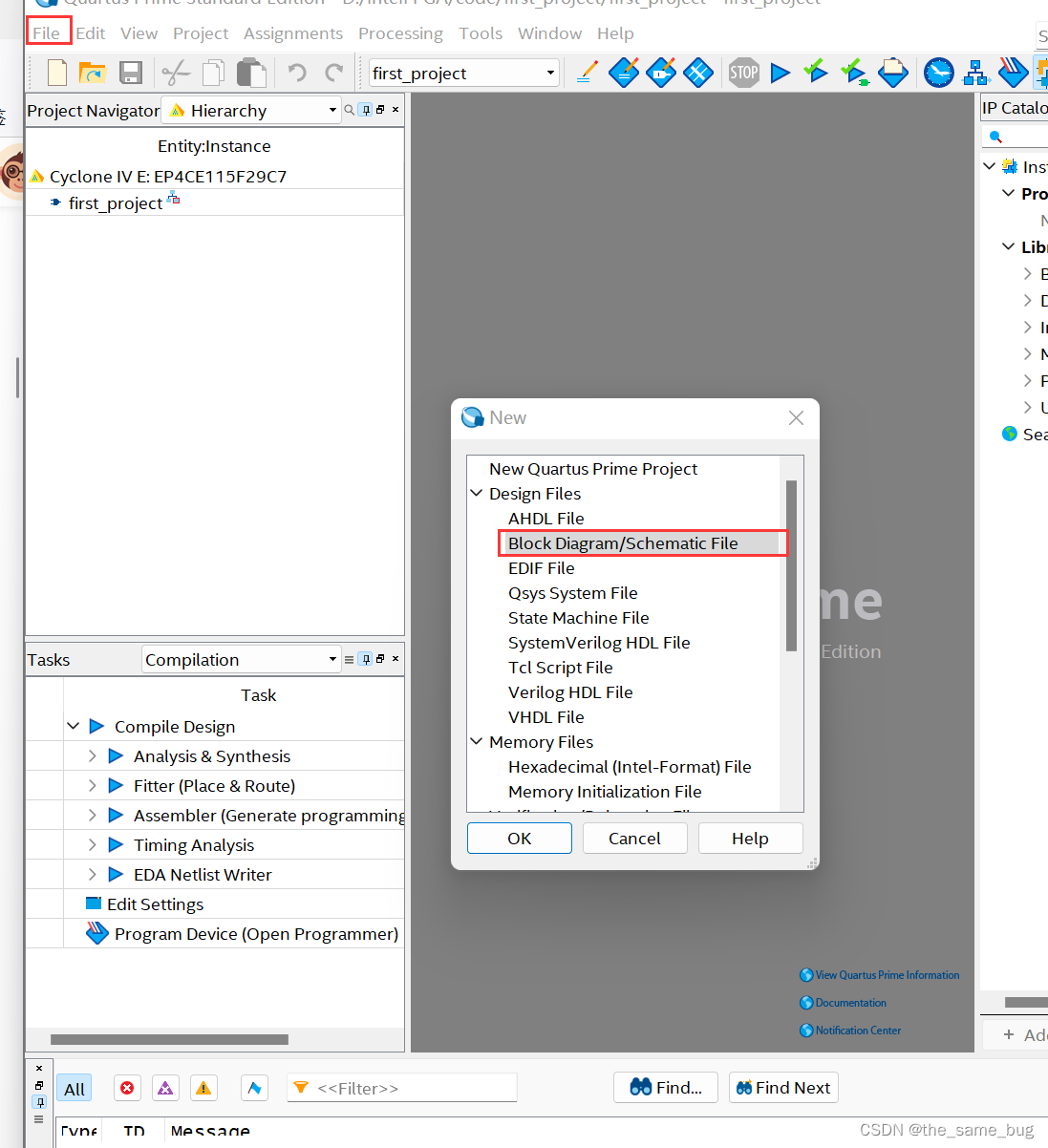This screenshot has height=1148, width=1048.
Task: Select first_project in the hierarchy
Action: click(x=116, y=202)
